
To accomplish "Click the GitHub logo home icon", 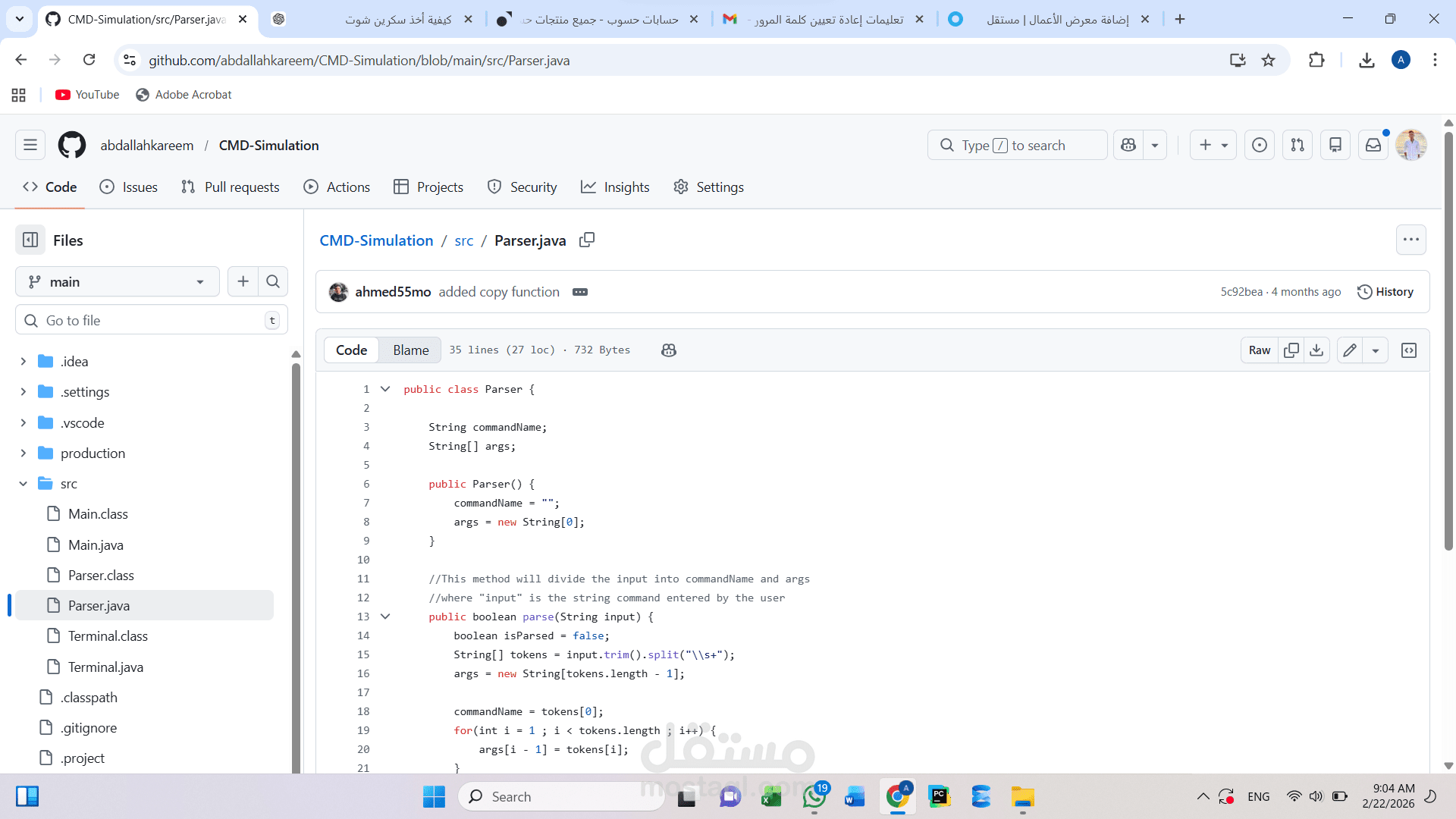I will click(72, 145).
